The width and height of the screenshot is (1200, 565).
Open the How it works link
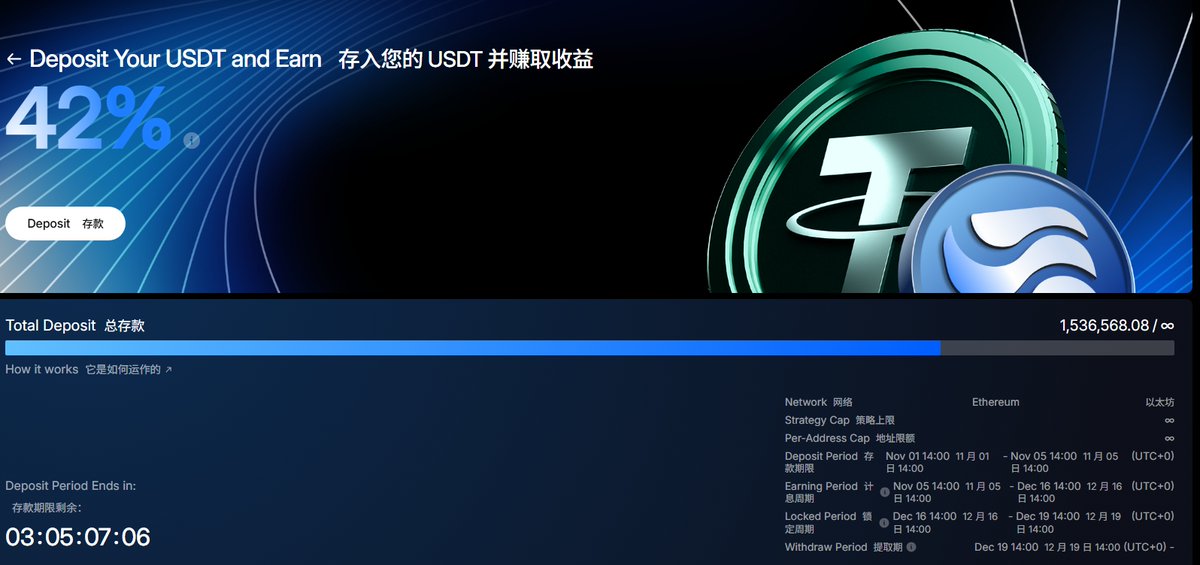(89, 370)
